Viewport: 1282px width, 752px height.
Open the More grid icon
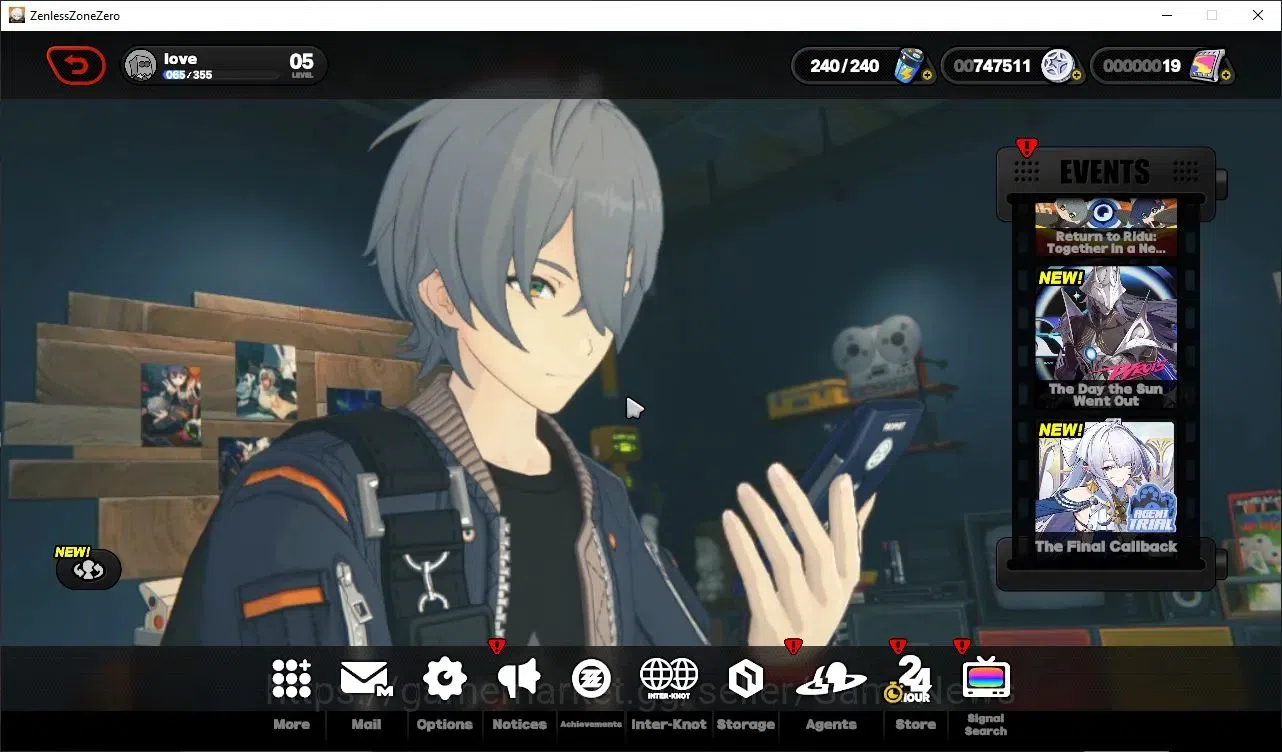291,678
